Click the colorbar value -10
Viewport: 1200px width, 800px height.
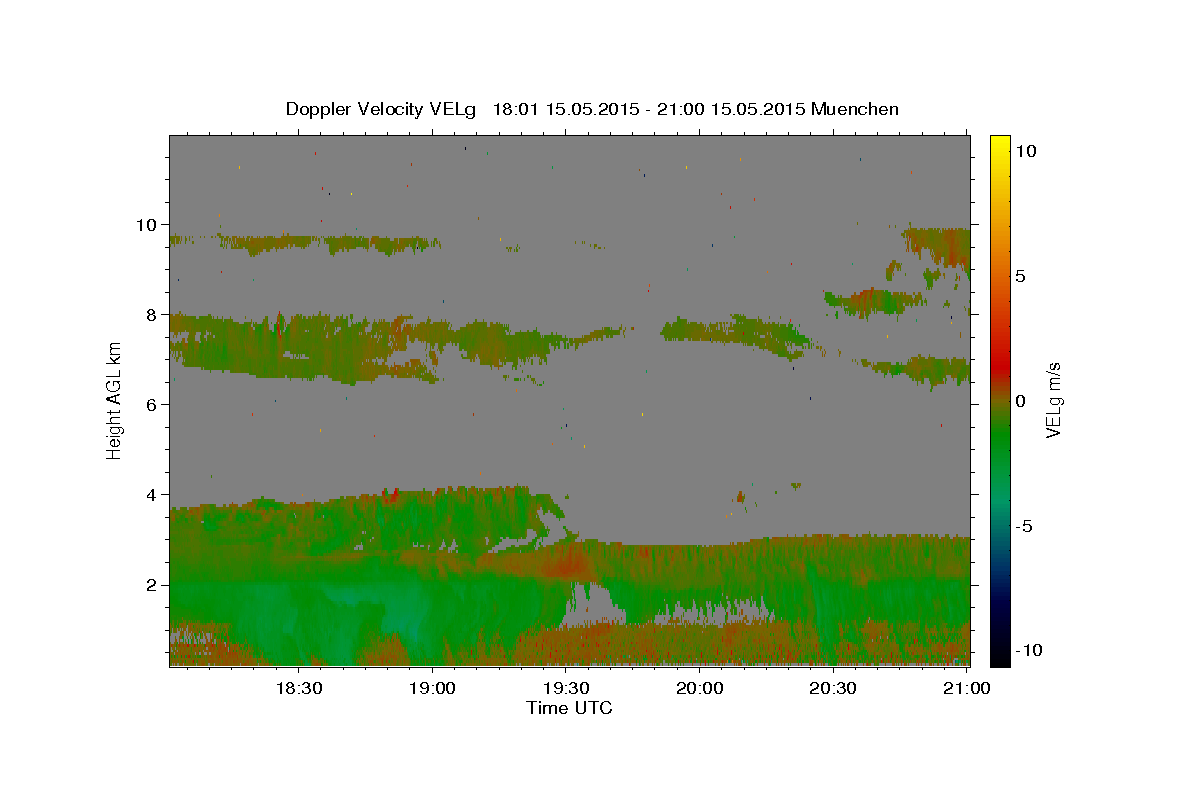[1030, 649]
